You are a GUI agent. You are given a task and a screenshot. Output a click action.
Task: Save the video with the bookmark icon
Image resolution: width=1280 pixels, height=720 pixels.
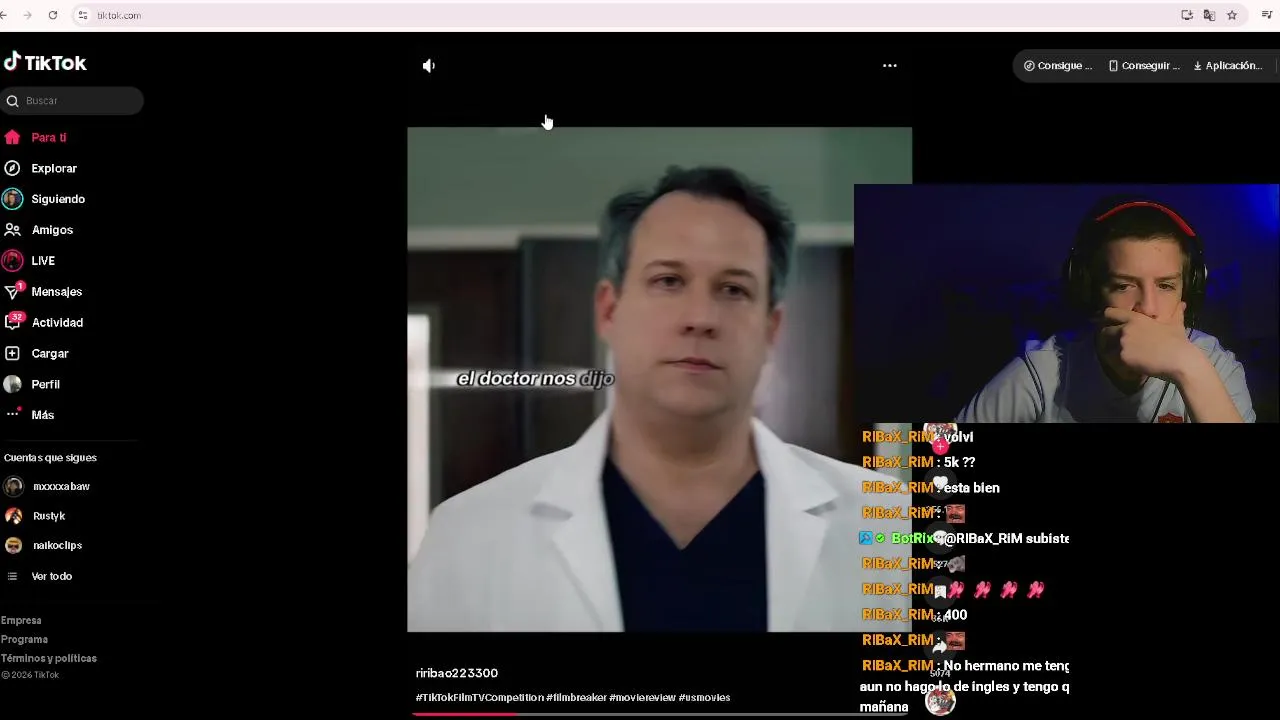940,591
